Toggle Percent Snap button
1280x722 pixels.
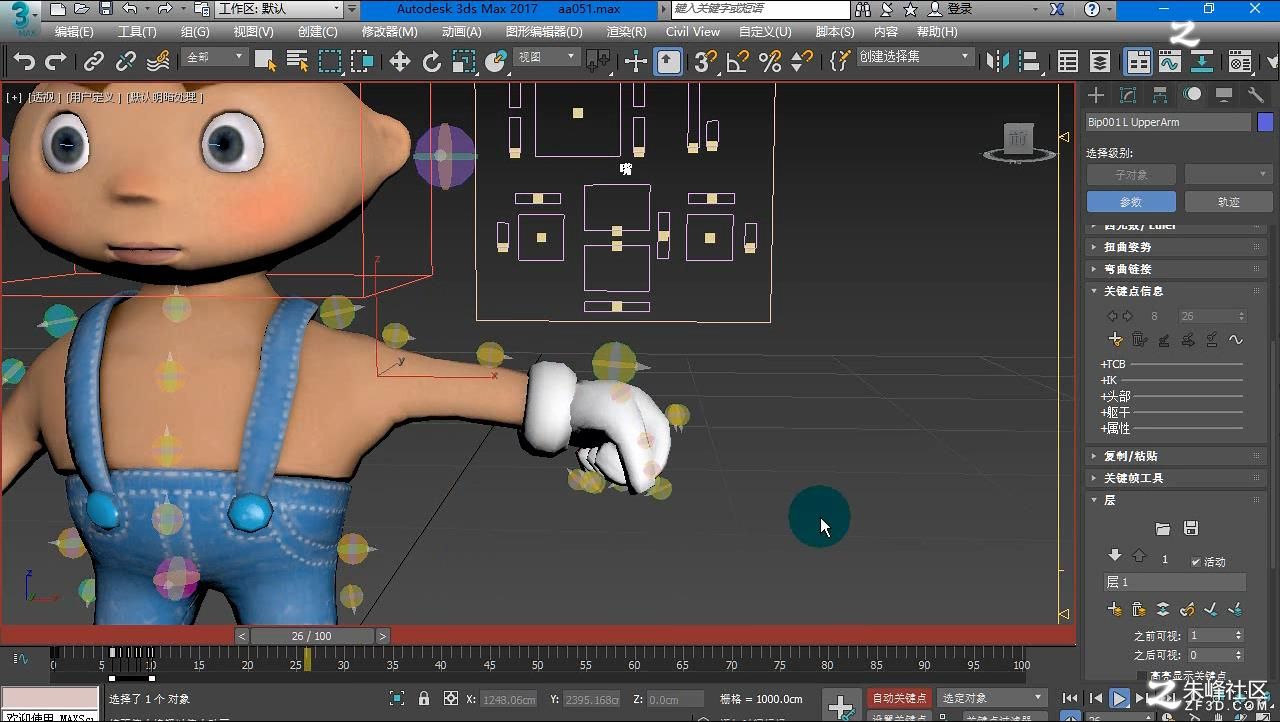[x=770, y=62]
